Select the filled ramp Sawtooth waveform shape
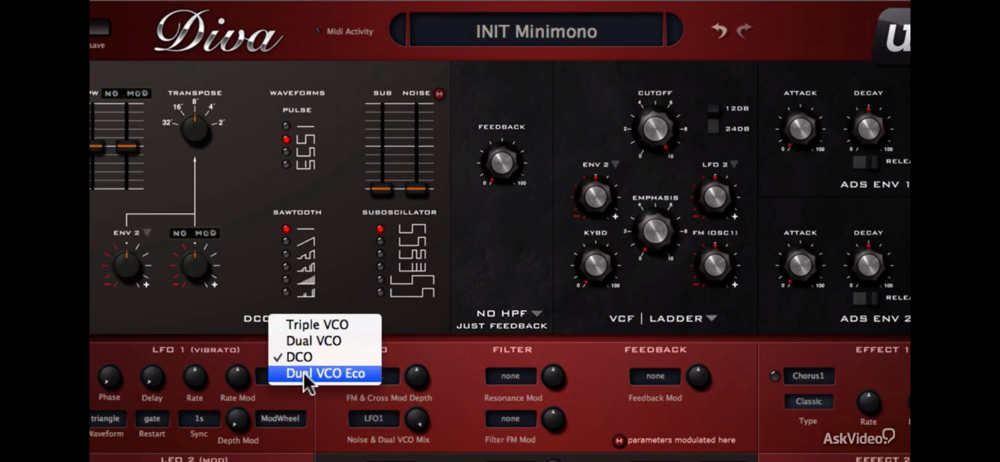Viewport: 1000px width, 462px height. tap(306, 279)
